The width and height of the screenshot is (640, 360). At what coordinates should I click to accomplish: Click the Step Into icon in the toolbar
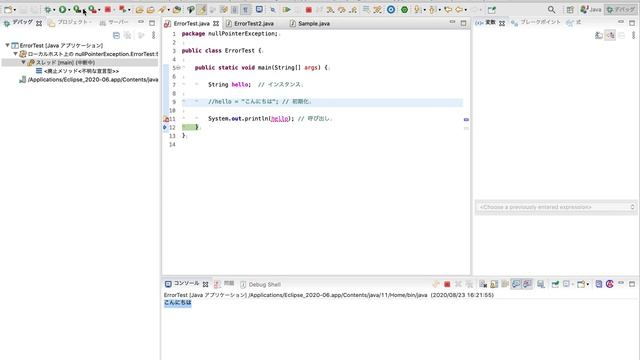330,9
